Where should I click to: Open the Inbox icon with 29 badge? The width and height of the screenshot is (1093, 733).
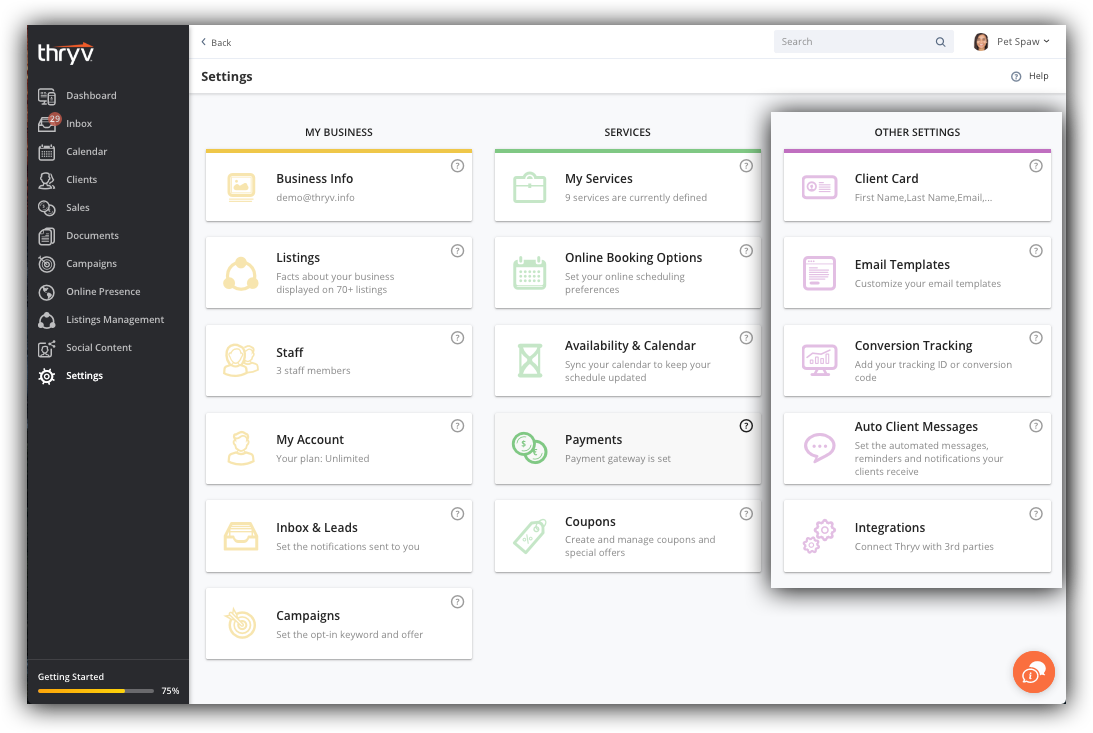pyautogui.click(x=48, y=123)
